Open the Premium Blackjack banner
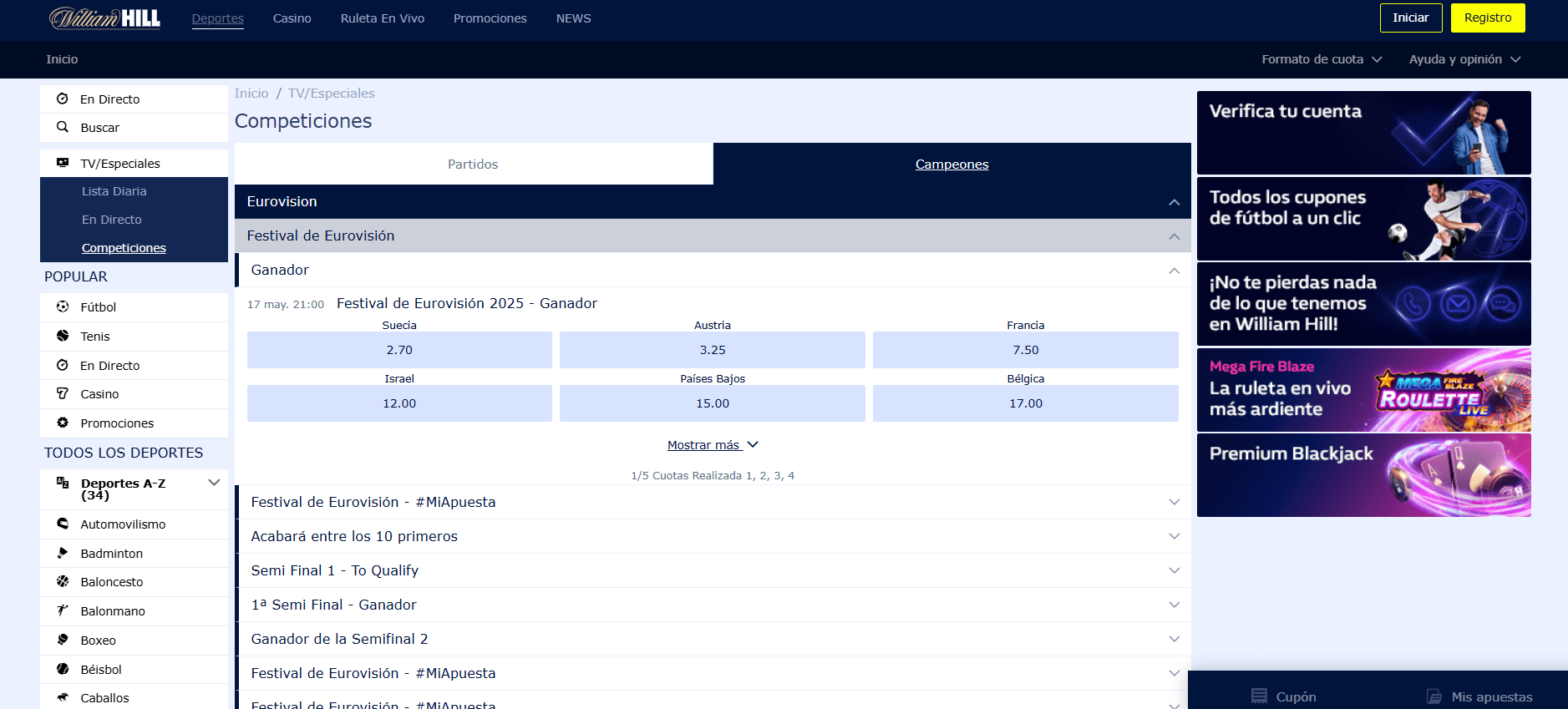Image resolution: width=1568 pixels, height=709 pixels. tap(1363, 475)
